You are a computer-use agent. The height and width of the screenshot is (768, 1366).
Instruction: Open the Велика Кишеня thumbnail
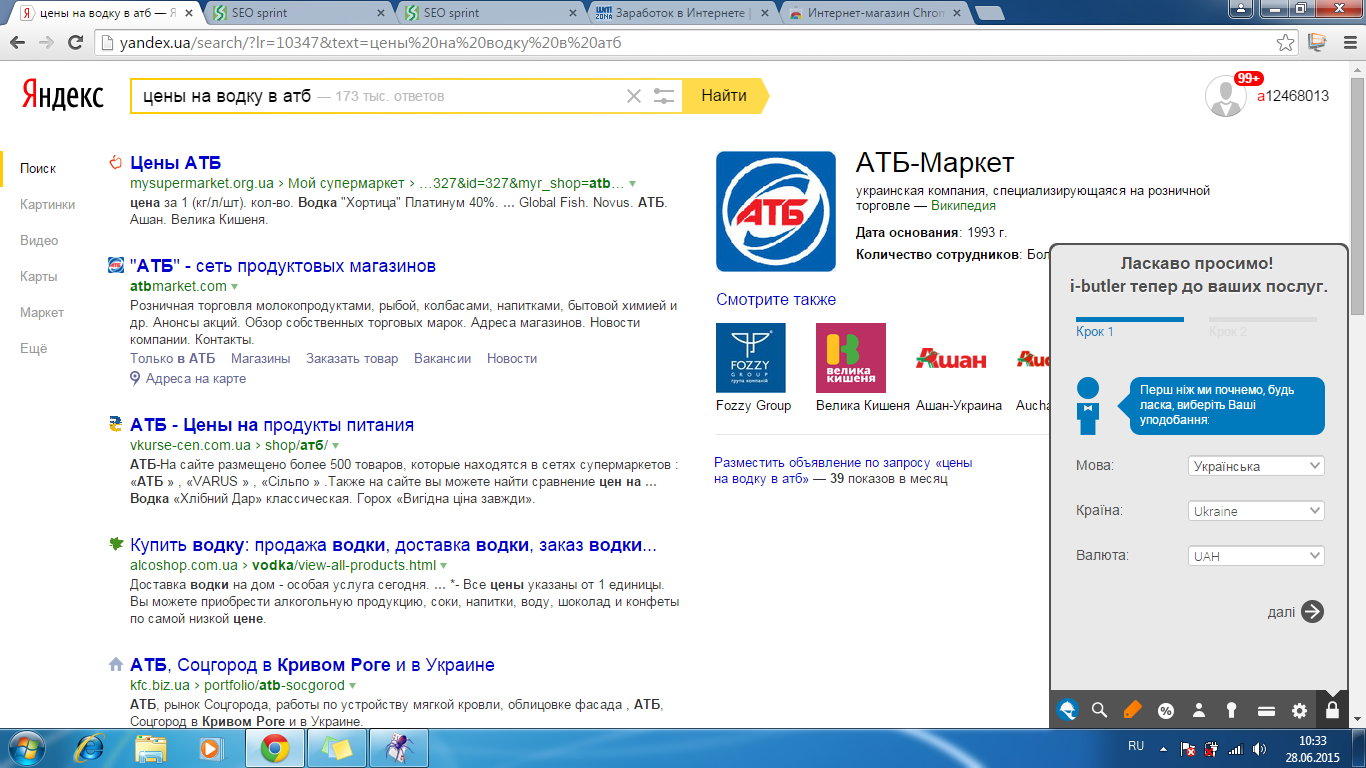click(851, 358)
